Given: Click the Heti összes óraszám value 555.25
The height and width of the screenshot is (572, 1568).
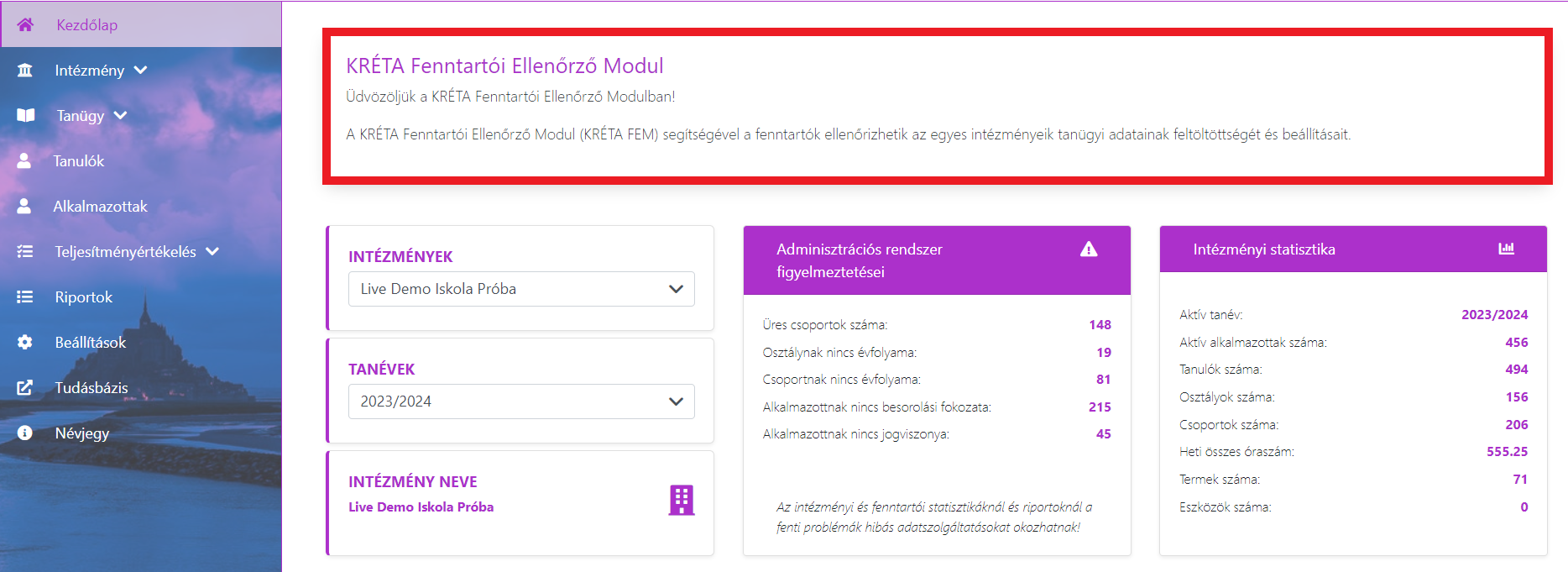Looking at the screenshot, I should pos(1508,452).
